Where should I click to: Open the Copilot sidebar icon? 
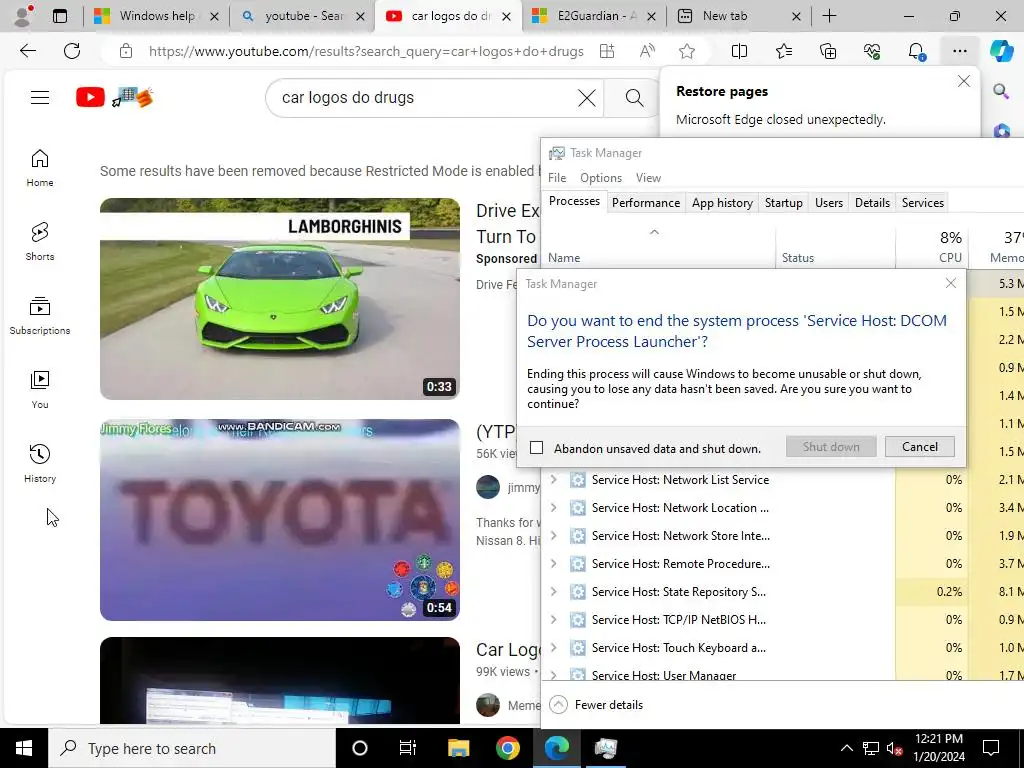[x=1002, y=51]
